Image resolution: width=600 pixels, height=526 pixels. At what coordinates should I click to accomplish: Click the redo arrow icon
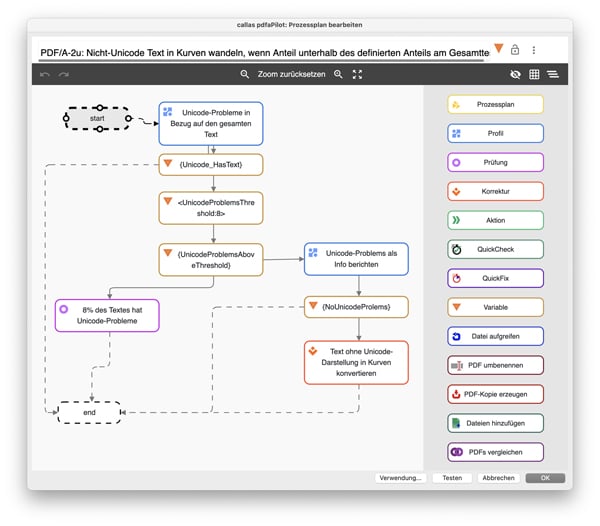pos(64,74)
